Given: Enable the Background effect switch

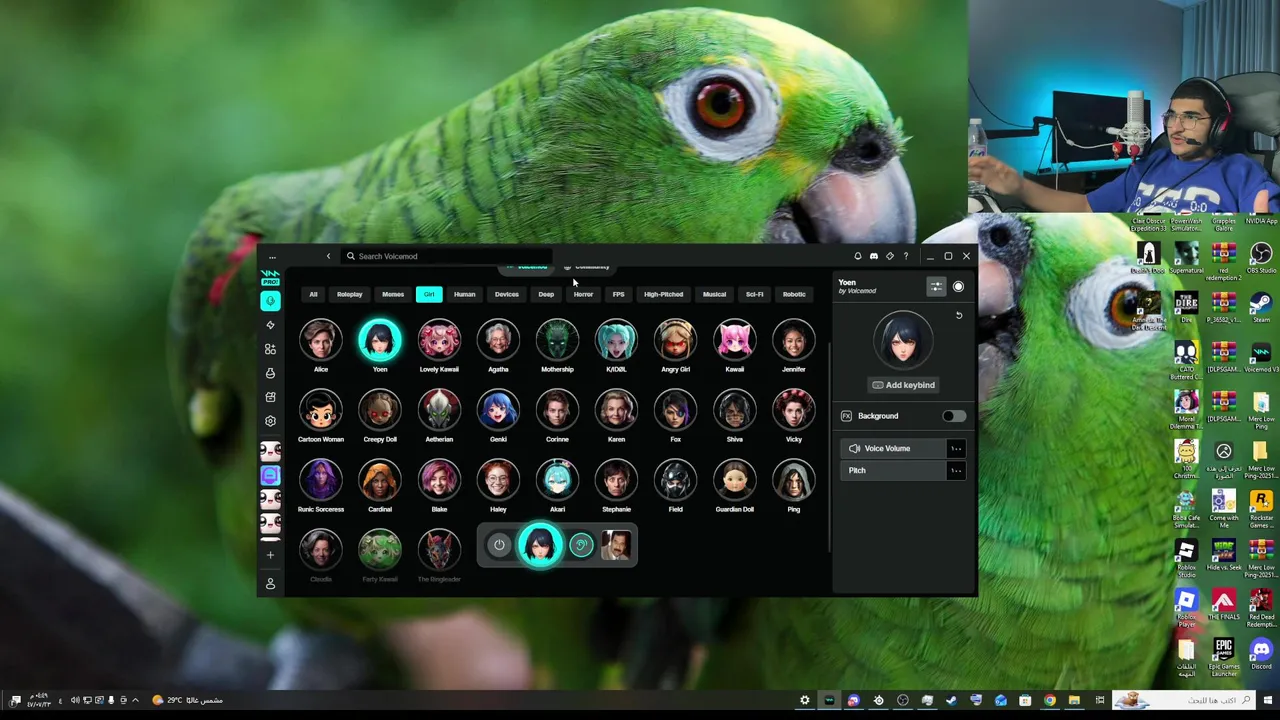Looking at the screenshot, I should [x=954, y=416].
